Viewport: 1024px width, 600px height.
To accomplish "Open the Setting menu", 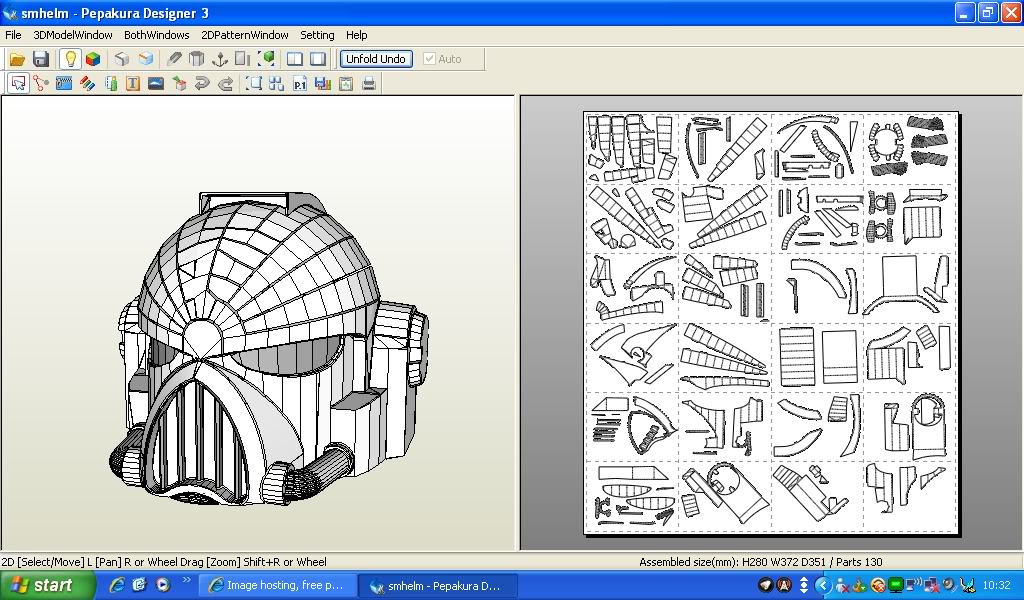I will coord(317,35).
